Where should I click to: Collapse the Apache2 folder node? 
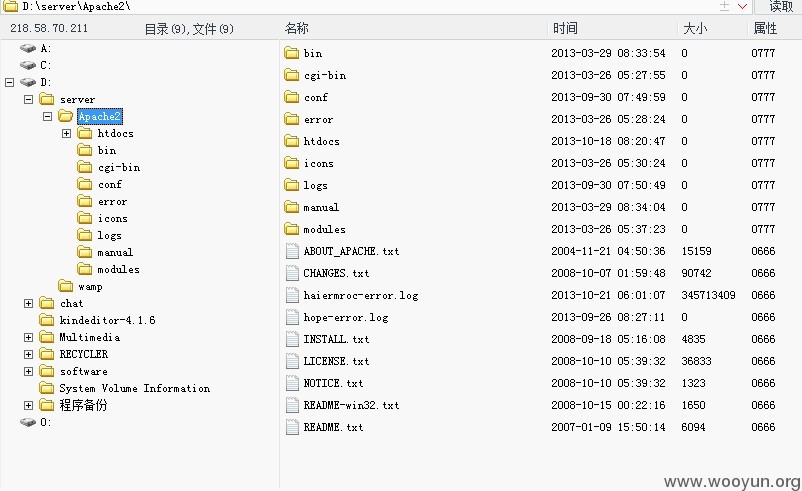click(47, 116)
